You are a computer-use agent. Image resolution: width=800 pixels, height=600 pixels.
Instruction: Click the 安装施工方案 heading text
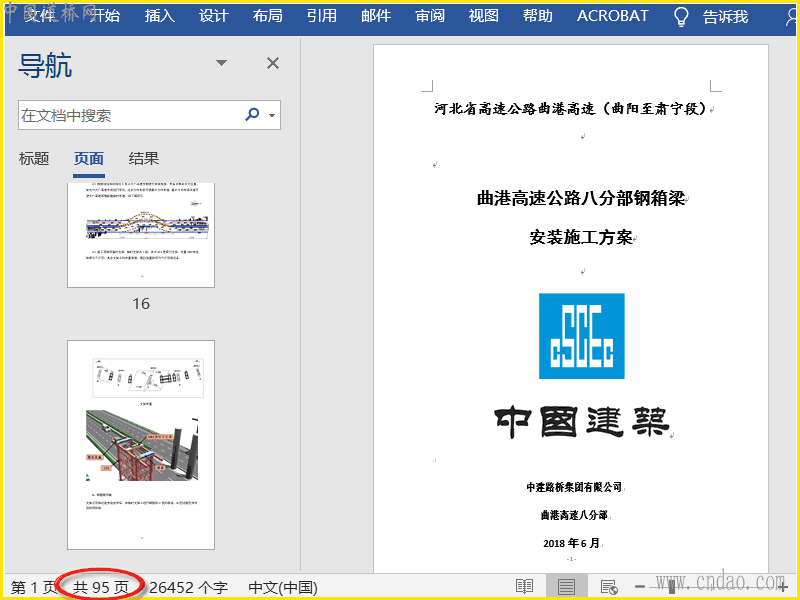(x=581, y=237)
